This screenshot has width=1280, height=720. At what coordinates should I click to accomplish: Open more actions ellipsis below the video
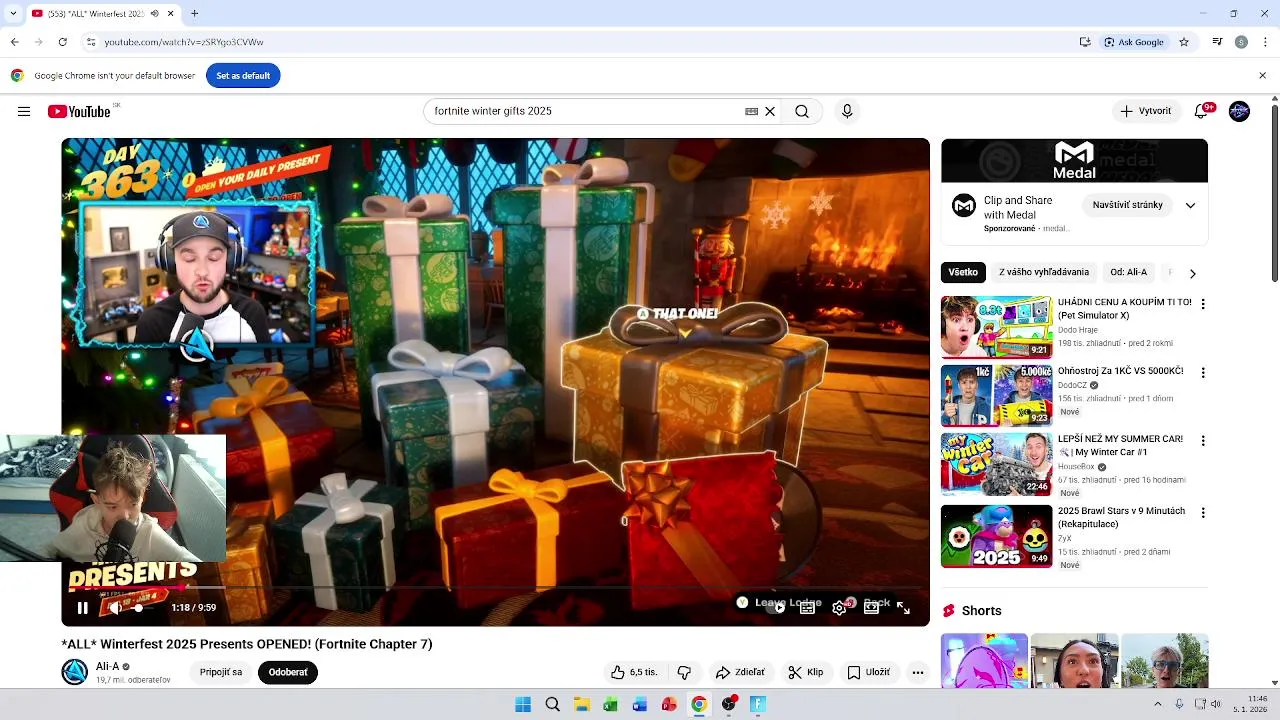(x=917, y=672)
